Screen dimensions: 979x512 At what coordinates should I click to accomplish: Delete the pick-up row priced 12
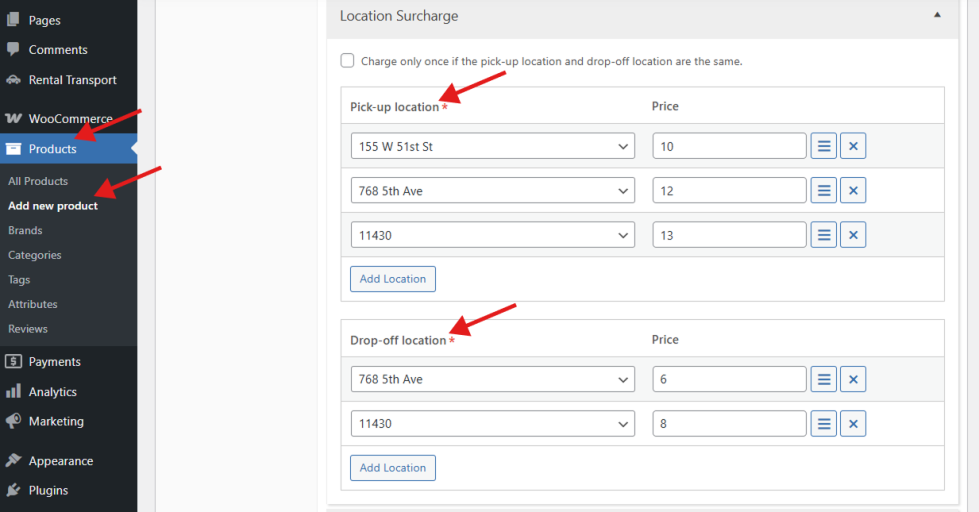click(x=853, y=190)
